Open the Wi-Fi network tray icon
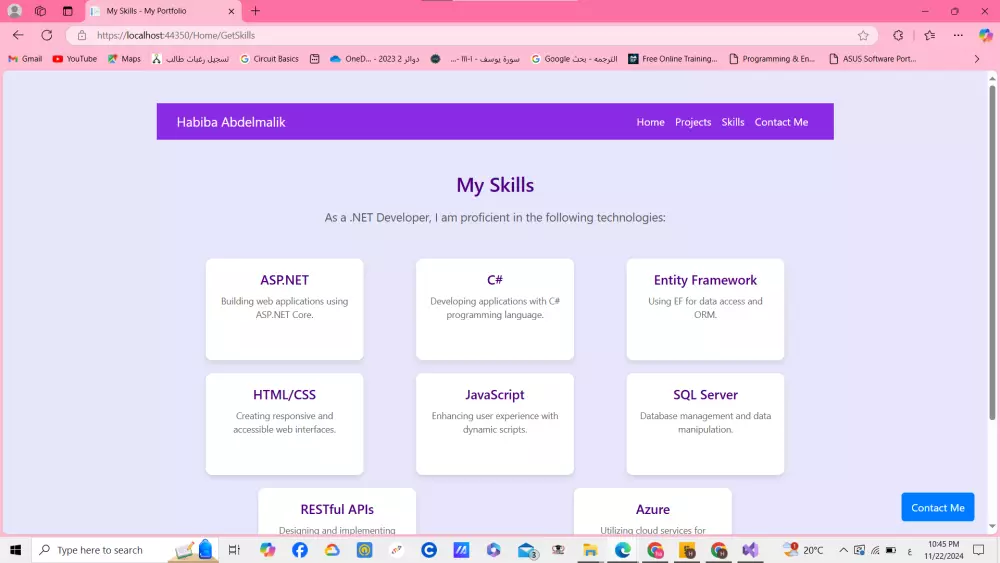The height and width of the screenshot is (563, 1000). (x=875, y=550)
